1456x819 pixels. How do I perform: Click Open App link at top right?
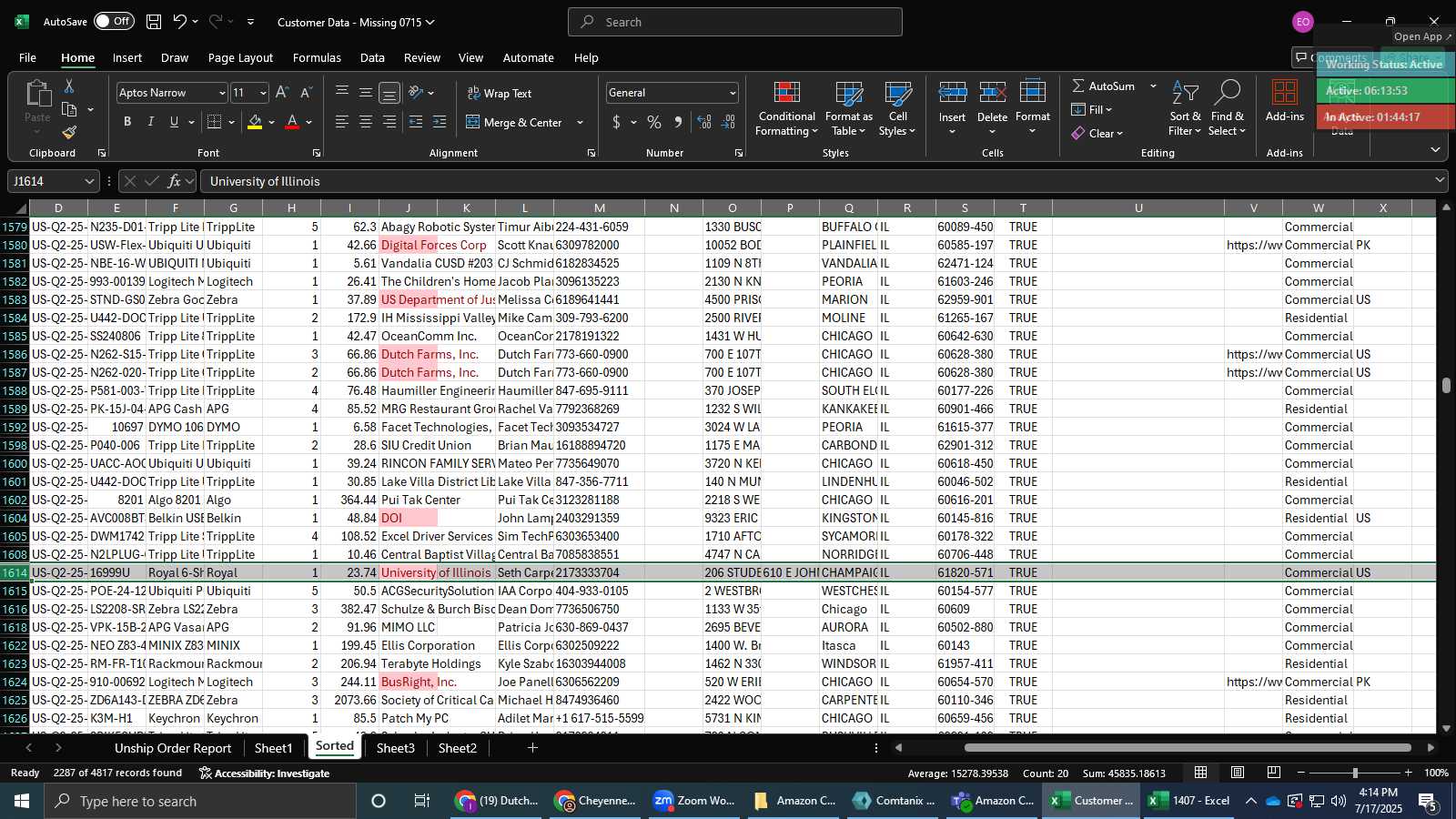coord(1422,36)
